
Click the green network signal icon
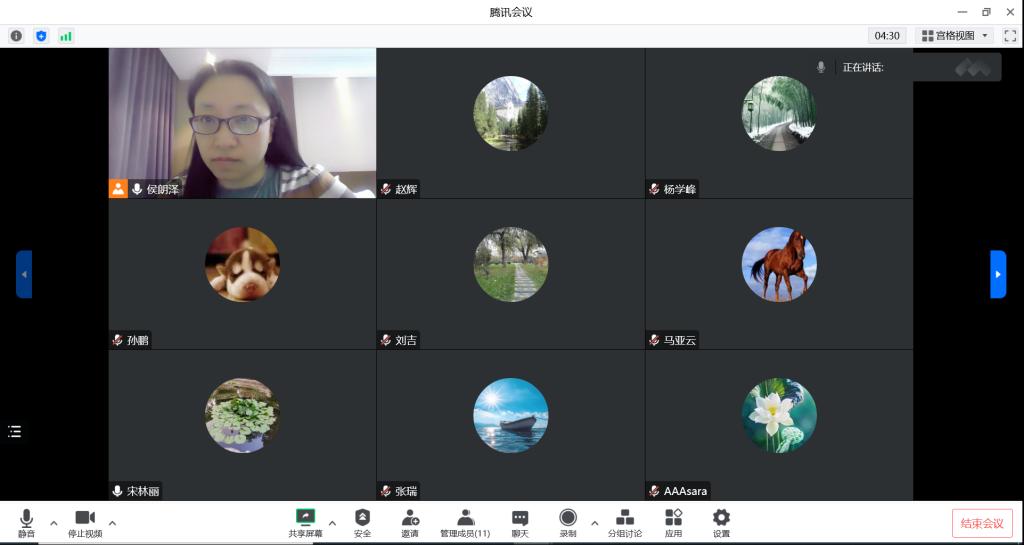[66, 36]
